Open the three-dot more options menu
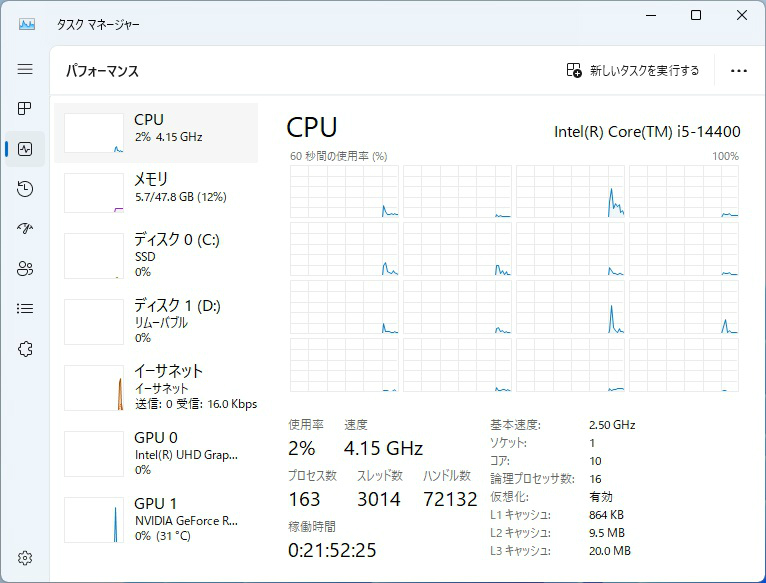This screenshot has height=583, width=766. point(739,71)
